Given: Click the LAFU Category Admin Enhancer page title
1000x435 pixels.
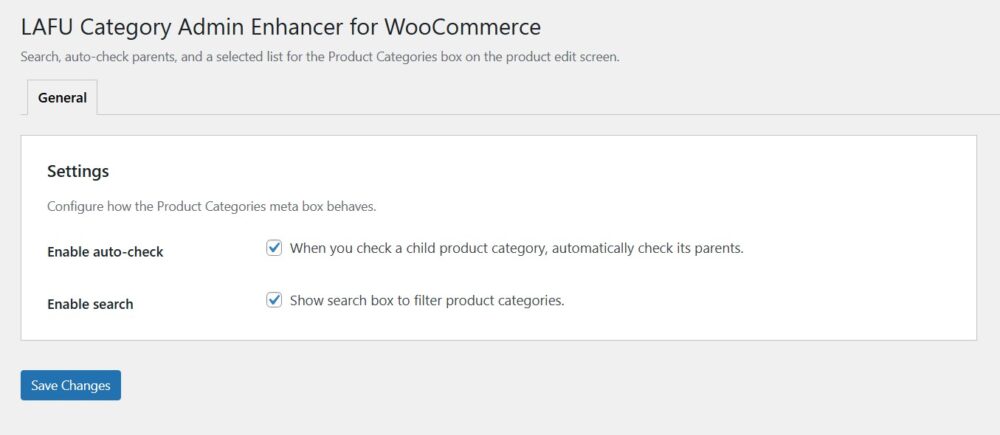Looking at the screenshot, I should (280, 27).
